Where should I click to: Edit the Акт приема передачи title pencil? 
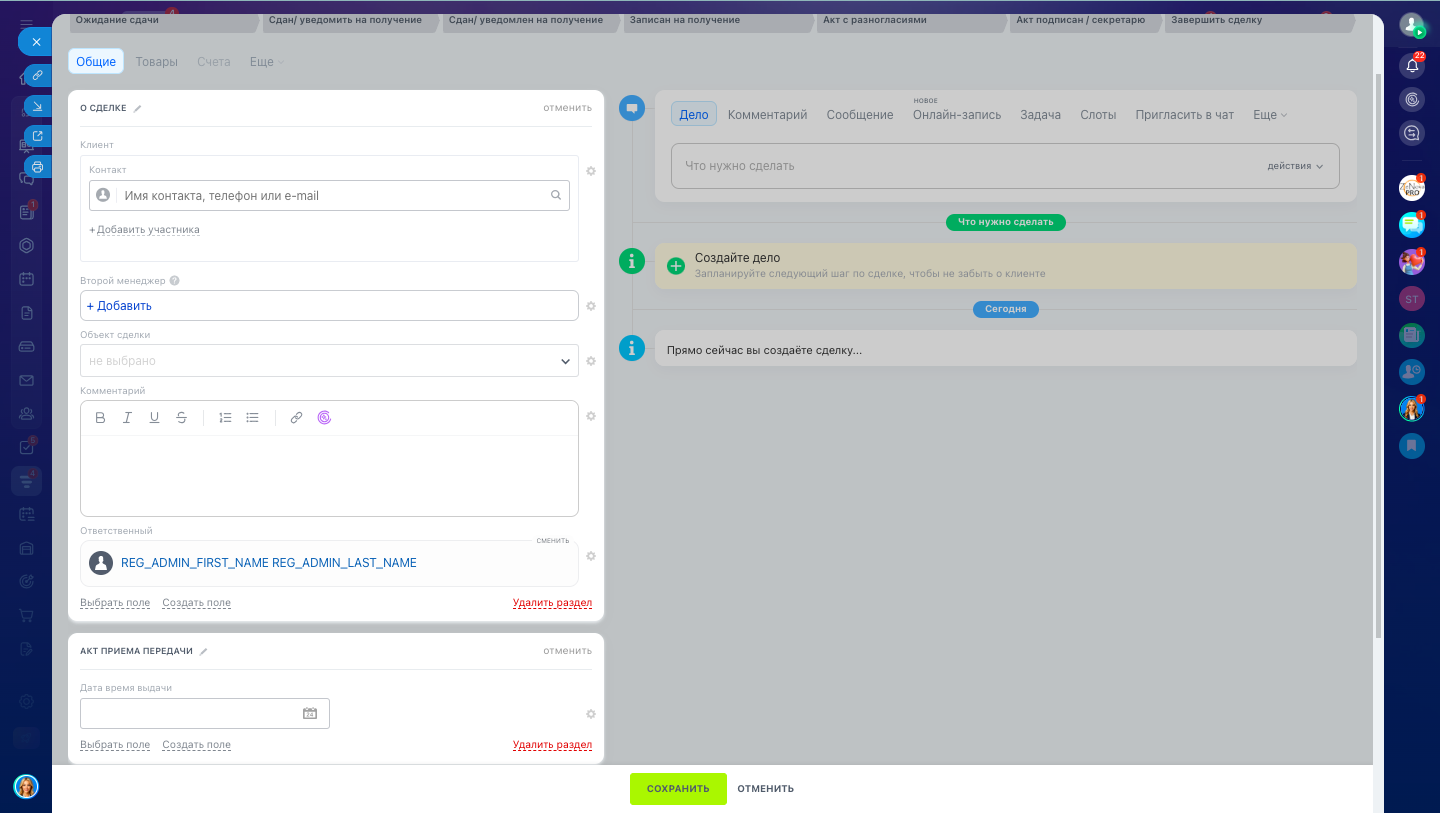203,651
